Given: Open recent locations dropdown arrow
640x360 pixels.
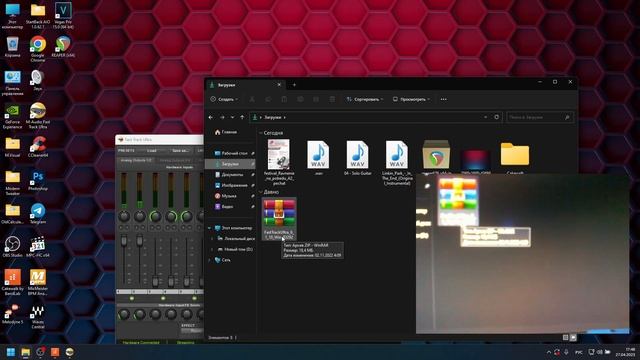Looking at the screenshot, I should (x=232, y=117).
